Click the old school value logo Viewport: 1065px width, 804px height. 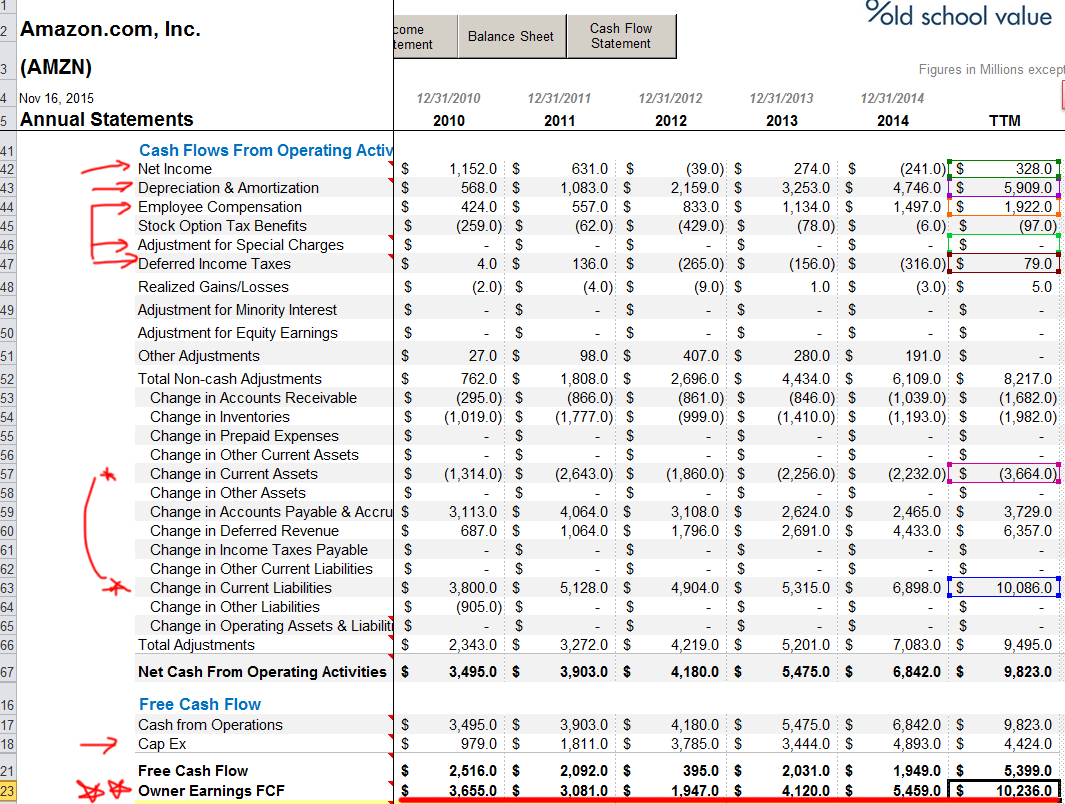[x=958, y=16]
